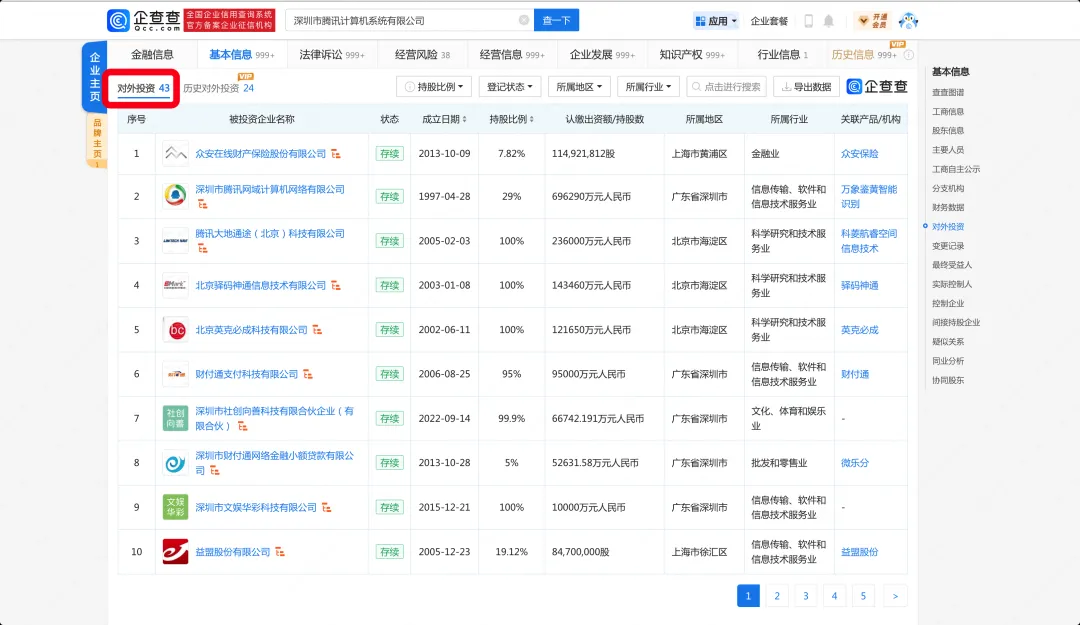Open the 益盟股份 related product link

pyautogui.click(x=860, y=552)
